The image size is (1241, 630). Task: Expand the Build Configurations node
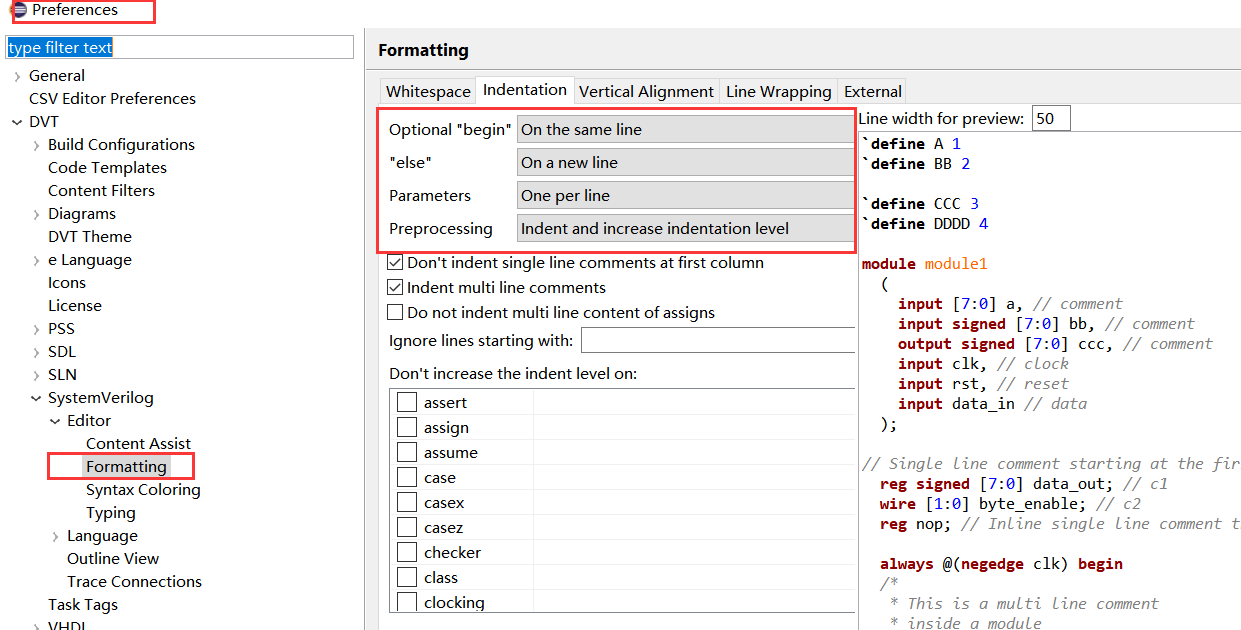click(x=36, y=145)
